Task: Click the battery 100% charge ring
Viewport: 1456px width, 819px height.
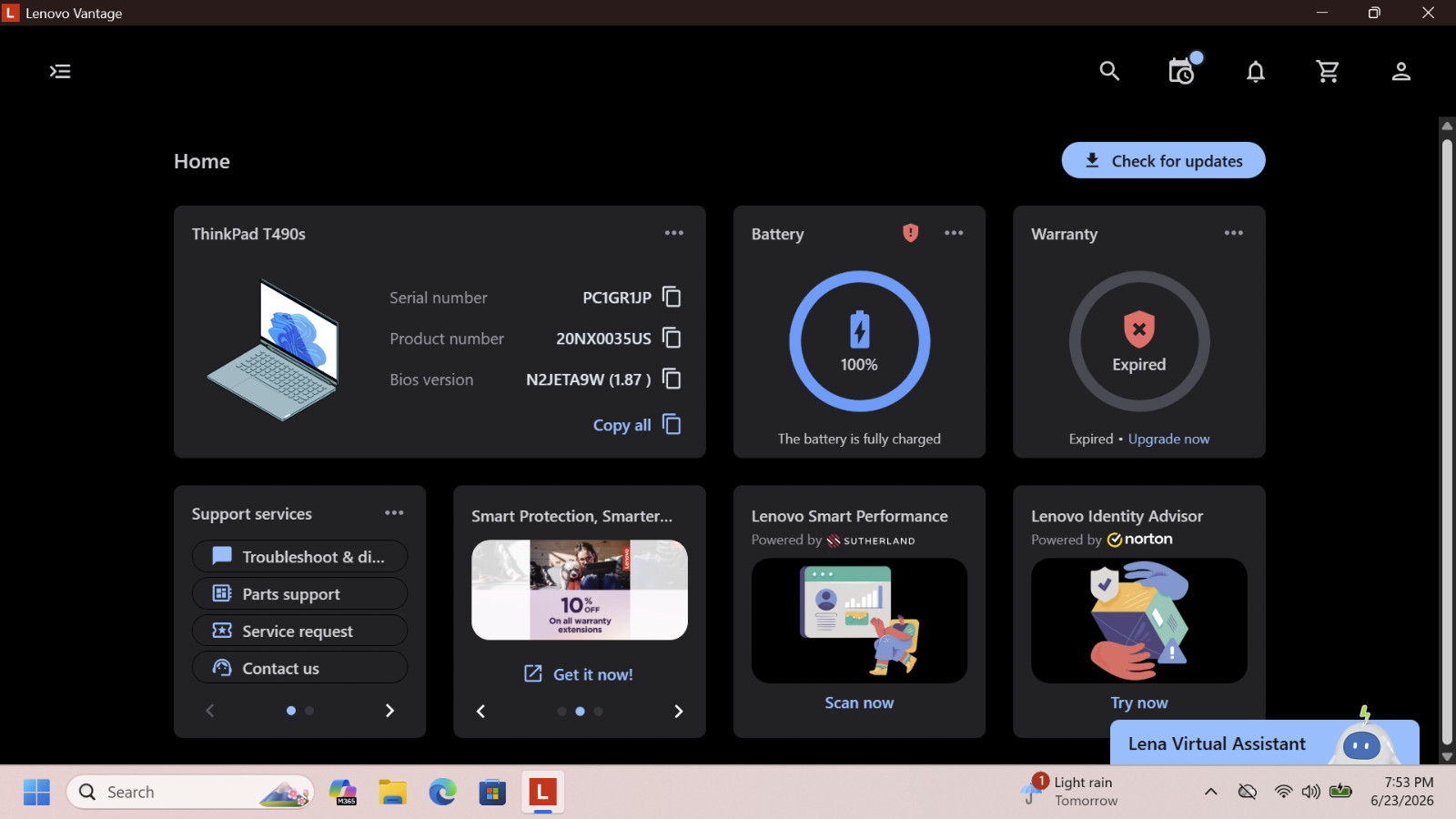Action: point(859,341)
